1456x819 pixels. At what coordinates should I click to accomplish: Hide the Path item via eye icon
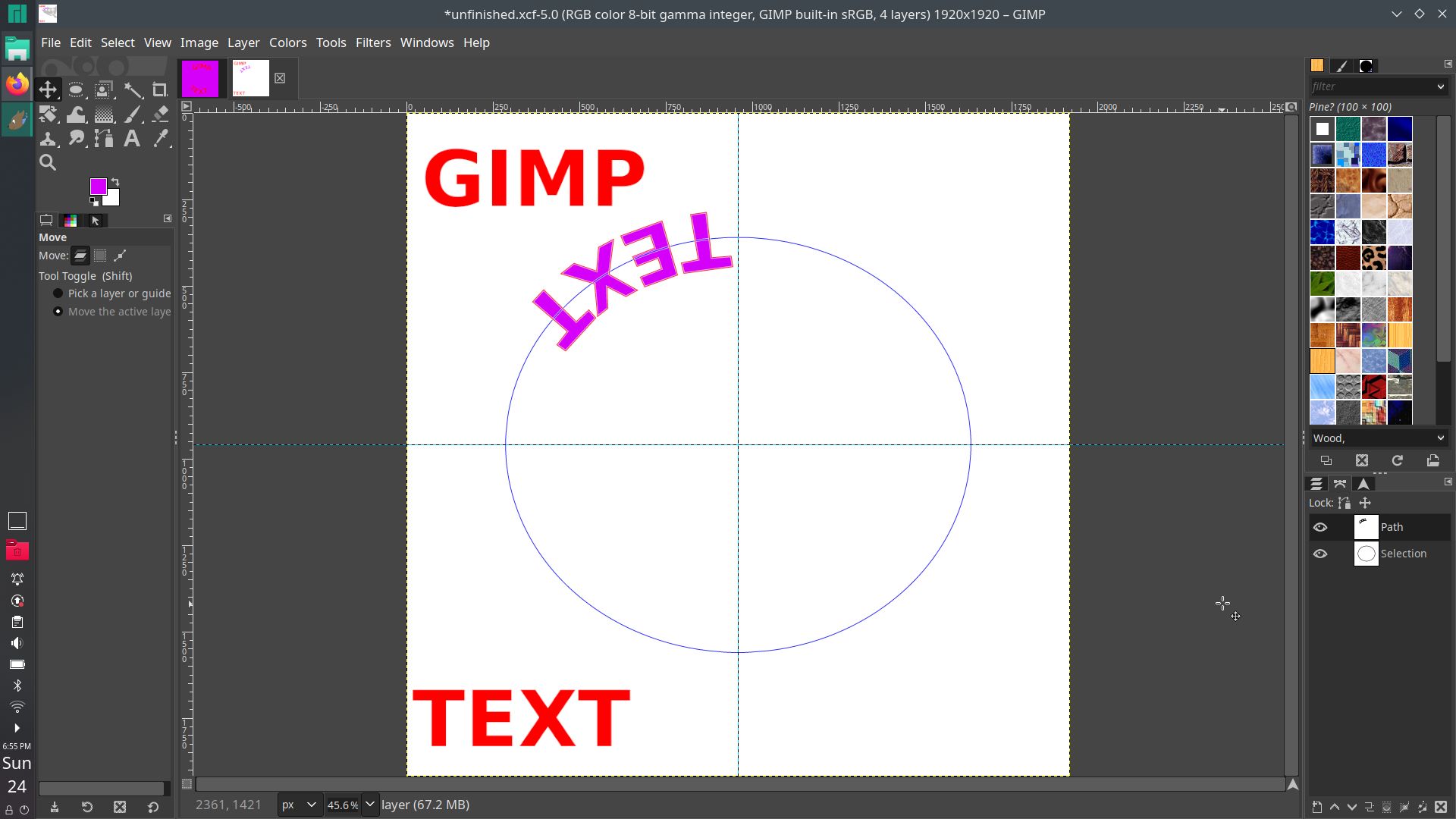click(x=1320, y=527)
